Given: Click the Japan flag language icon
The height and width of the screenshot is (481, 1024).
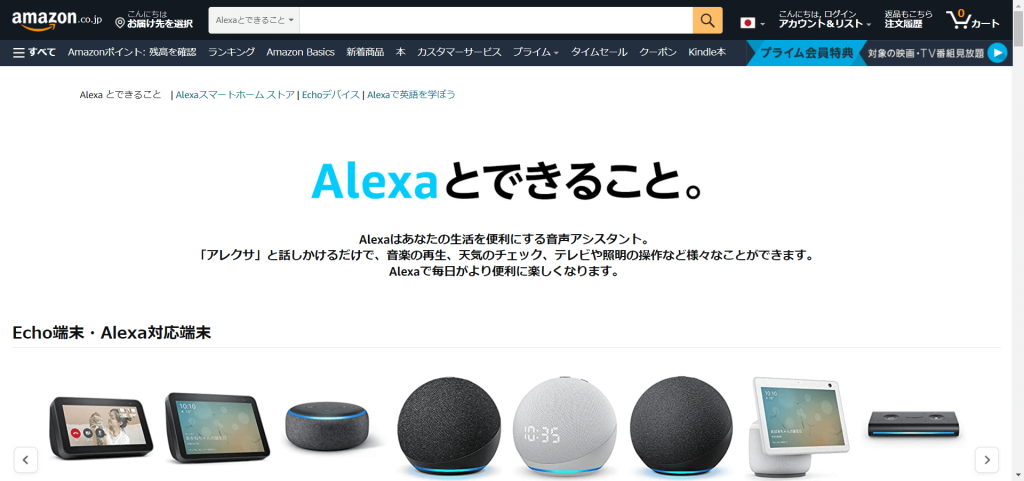Looking at the screenshot, I should 748,23.
